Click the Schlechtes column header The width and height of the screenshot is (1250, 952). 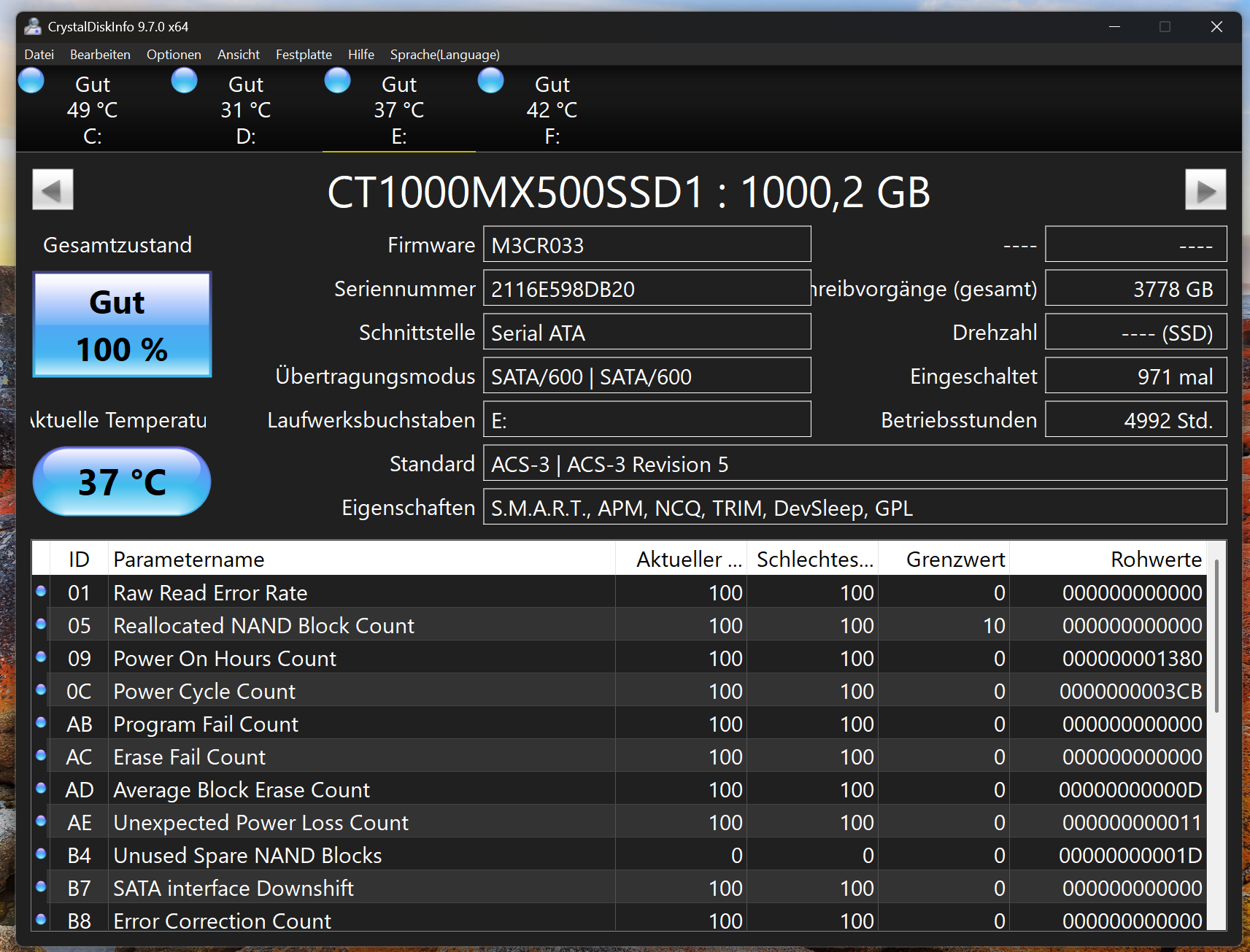(x=813, y=559)
